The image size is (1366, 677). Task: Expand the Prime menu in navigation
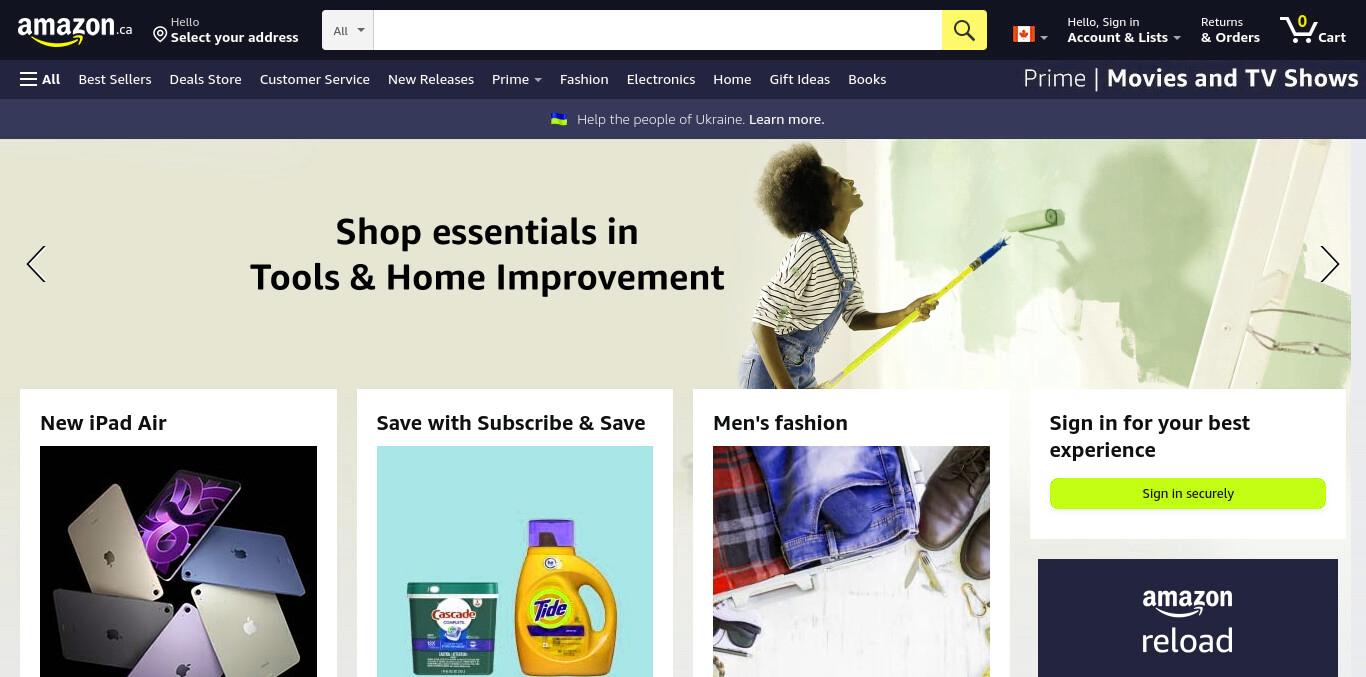(517, 79)
